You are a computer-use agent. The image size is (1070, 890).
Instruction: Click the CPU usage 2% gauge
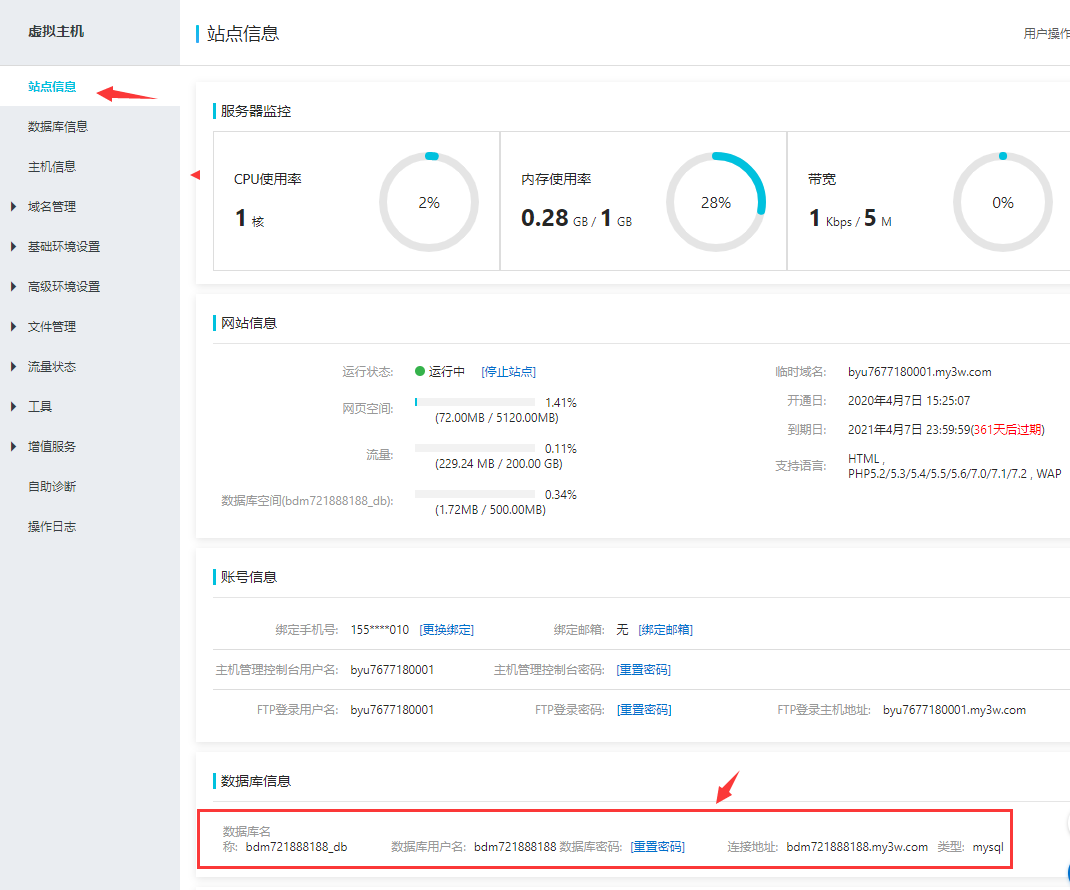[429, 202]
